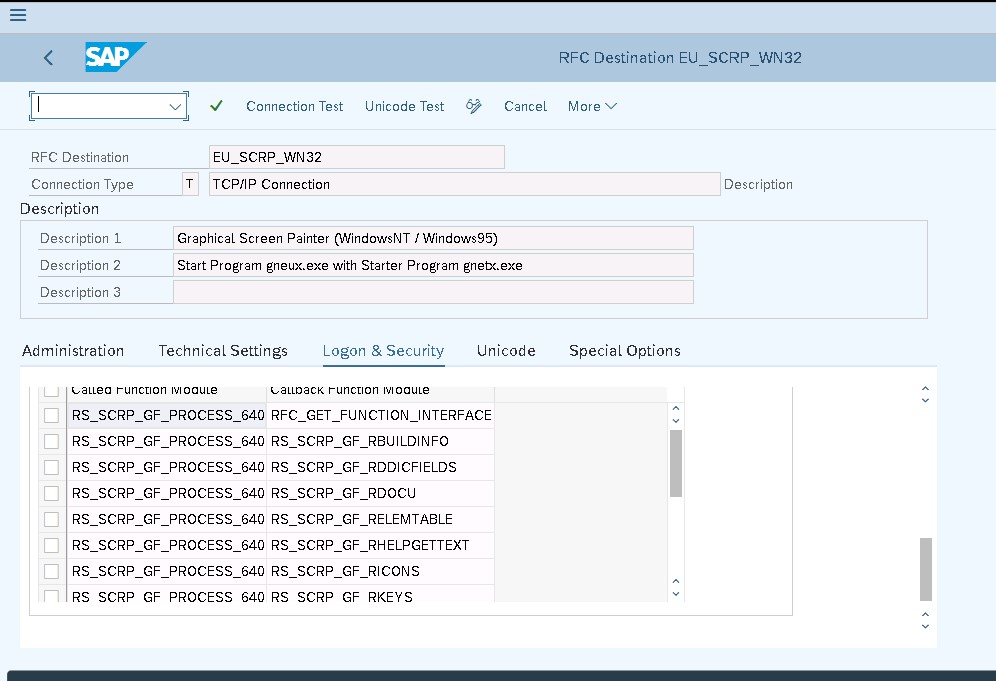Click the RS_SCRP_GF_RDOCU callback cell
Image resolution: width=996 pixels, height=681 pixels.
[380, 494]
